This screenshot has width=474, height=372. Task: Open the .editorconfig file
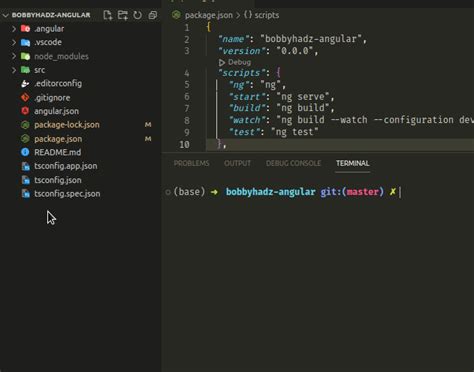pyautogui.click(x=58, y=84)
